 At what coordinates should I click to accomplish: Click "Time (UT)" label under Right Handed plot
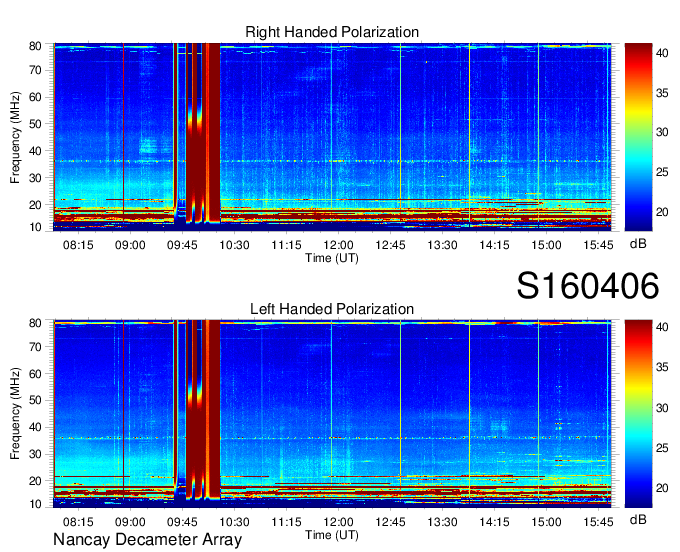332,258
